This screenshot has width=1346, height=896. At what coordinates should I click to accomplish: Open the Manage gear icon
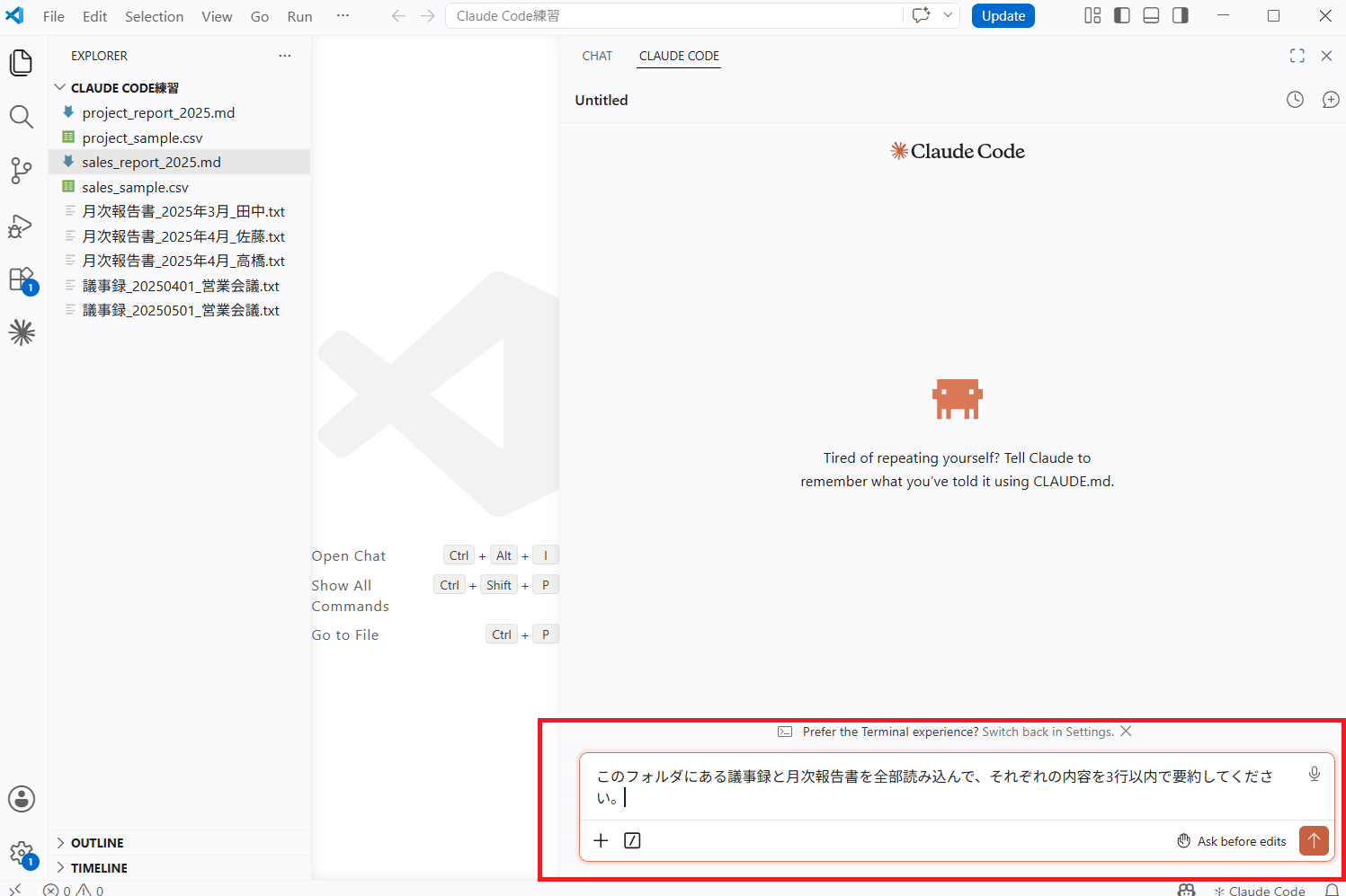(x=22, y=853)
